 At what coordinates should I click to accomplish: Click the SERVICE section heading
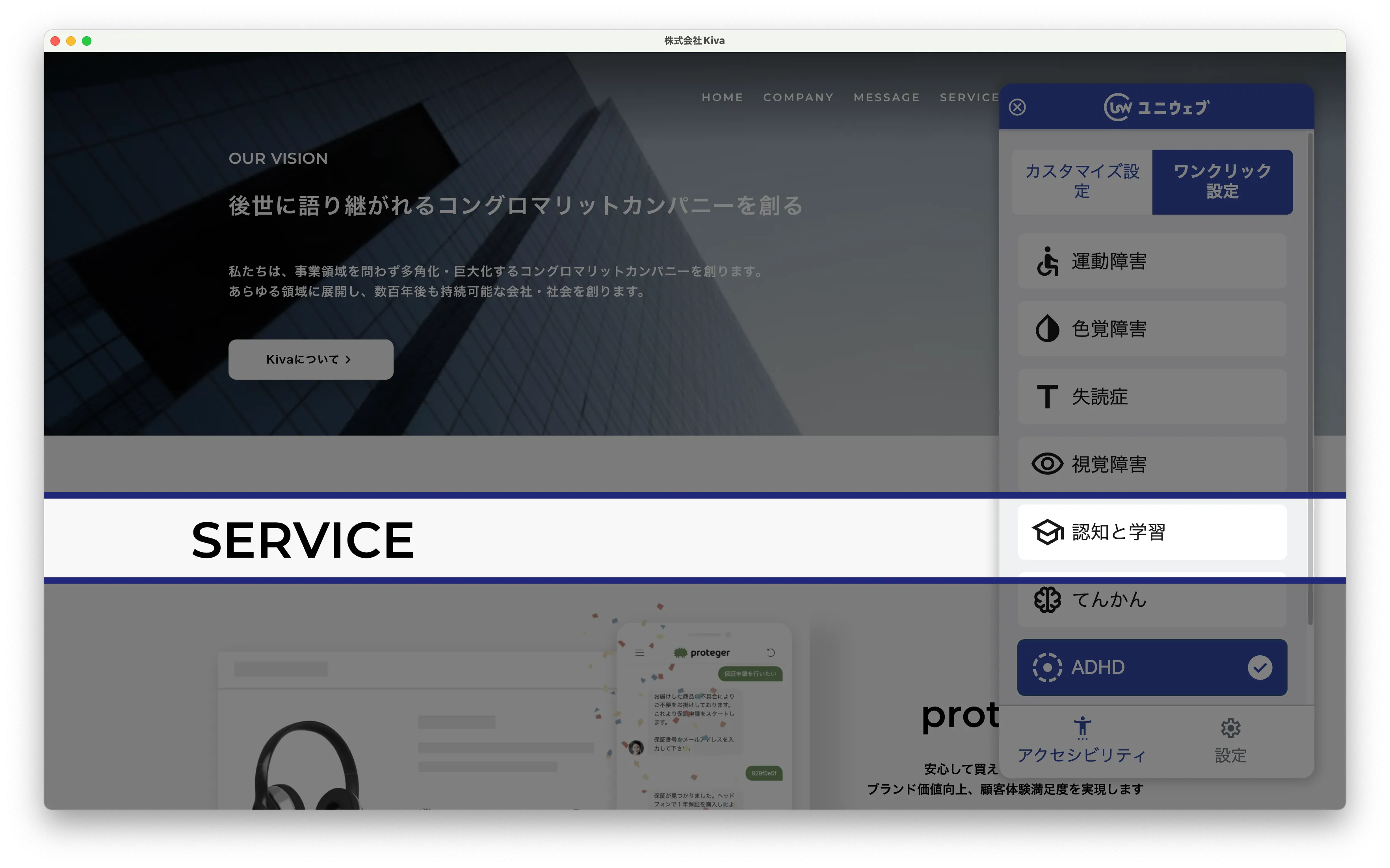pyautogui.click(x=303, y=540)
